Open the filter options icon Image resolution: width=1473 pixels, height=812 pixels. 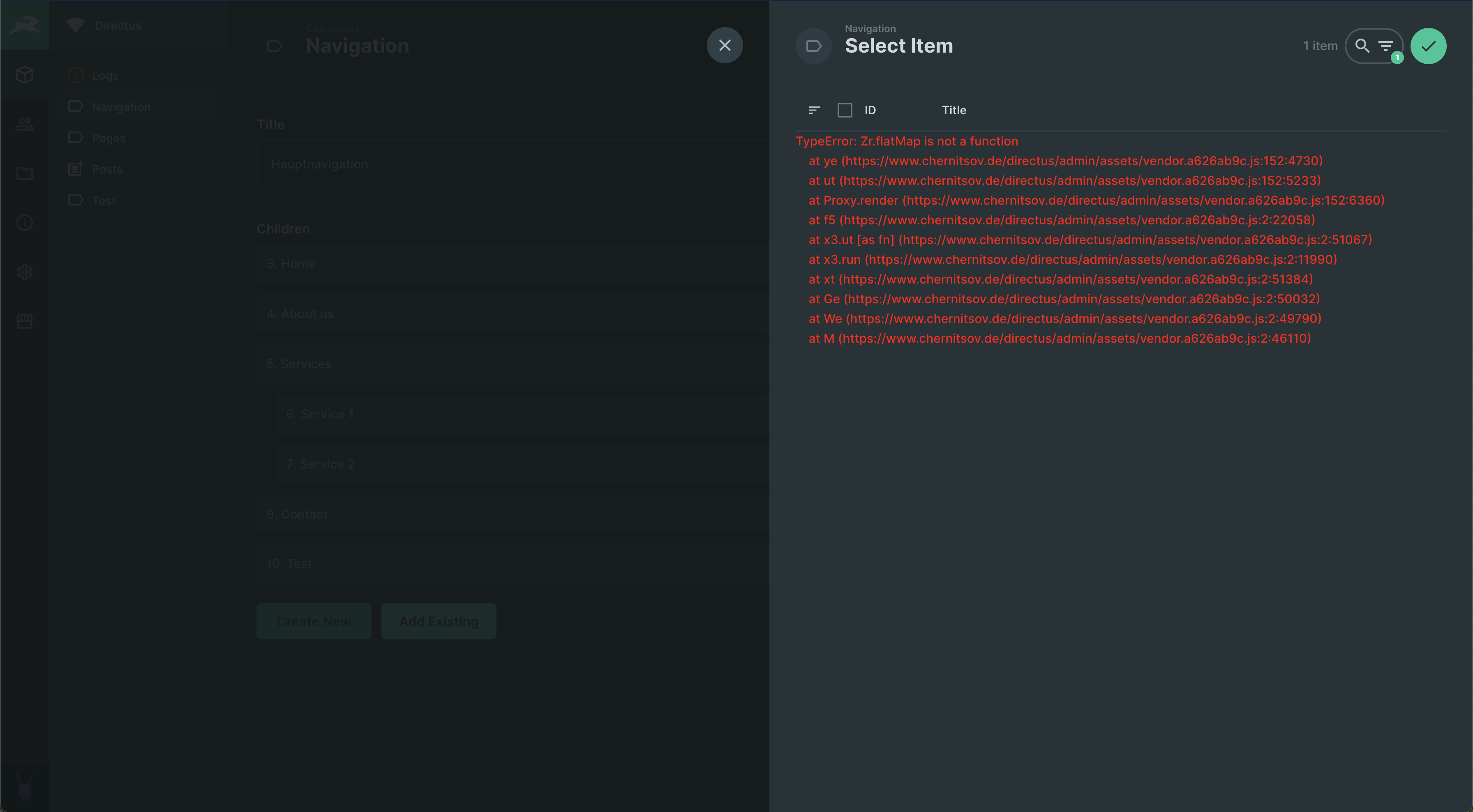click(x=1385, y=46)
